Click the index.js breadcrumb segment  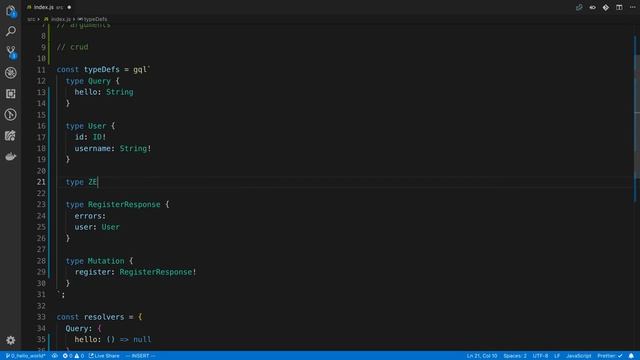point(57,19)
